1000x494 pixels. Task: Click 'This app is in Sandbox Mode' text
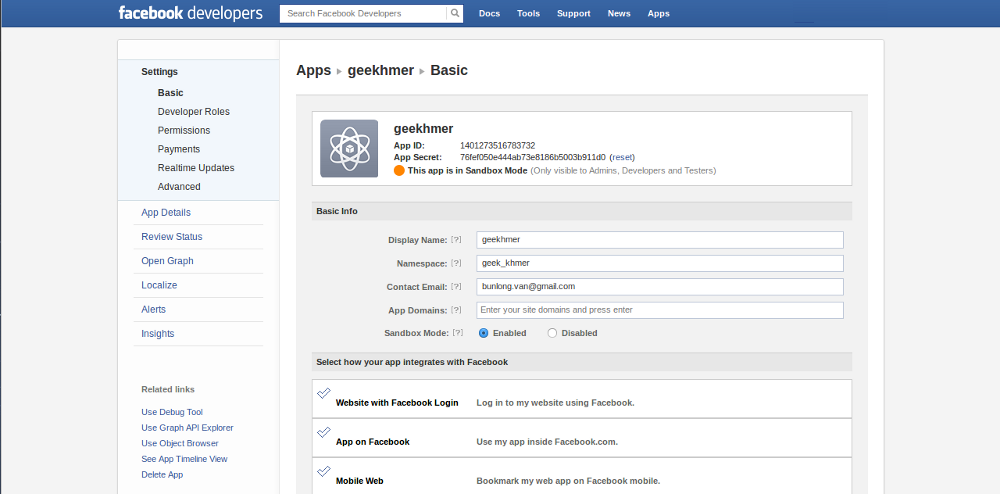(x=467, y=171)
